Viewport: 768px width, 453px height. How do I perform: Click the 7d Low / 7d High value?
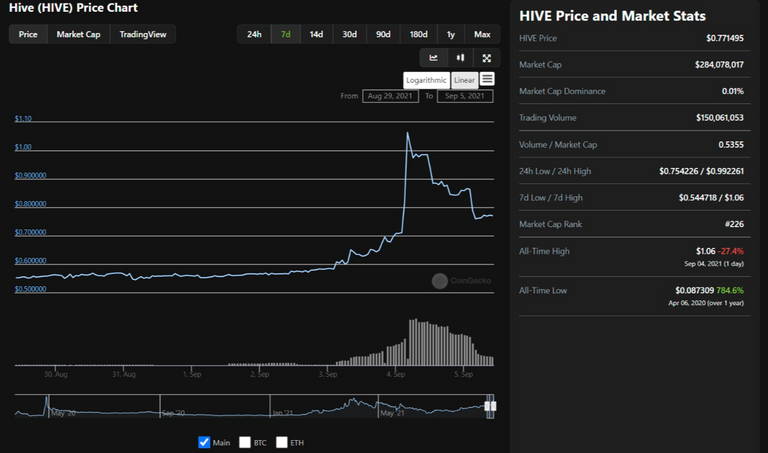[x=711, y=197]
